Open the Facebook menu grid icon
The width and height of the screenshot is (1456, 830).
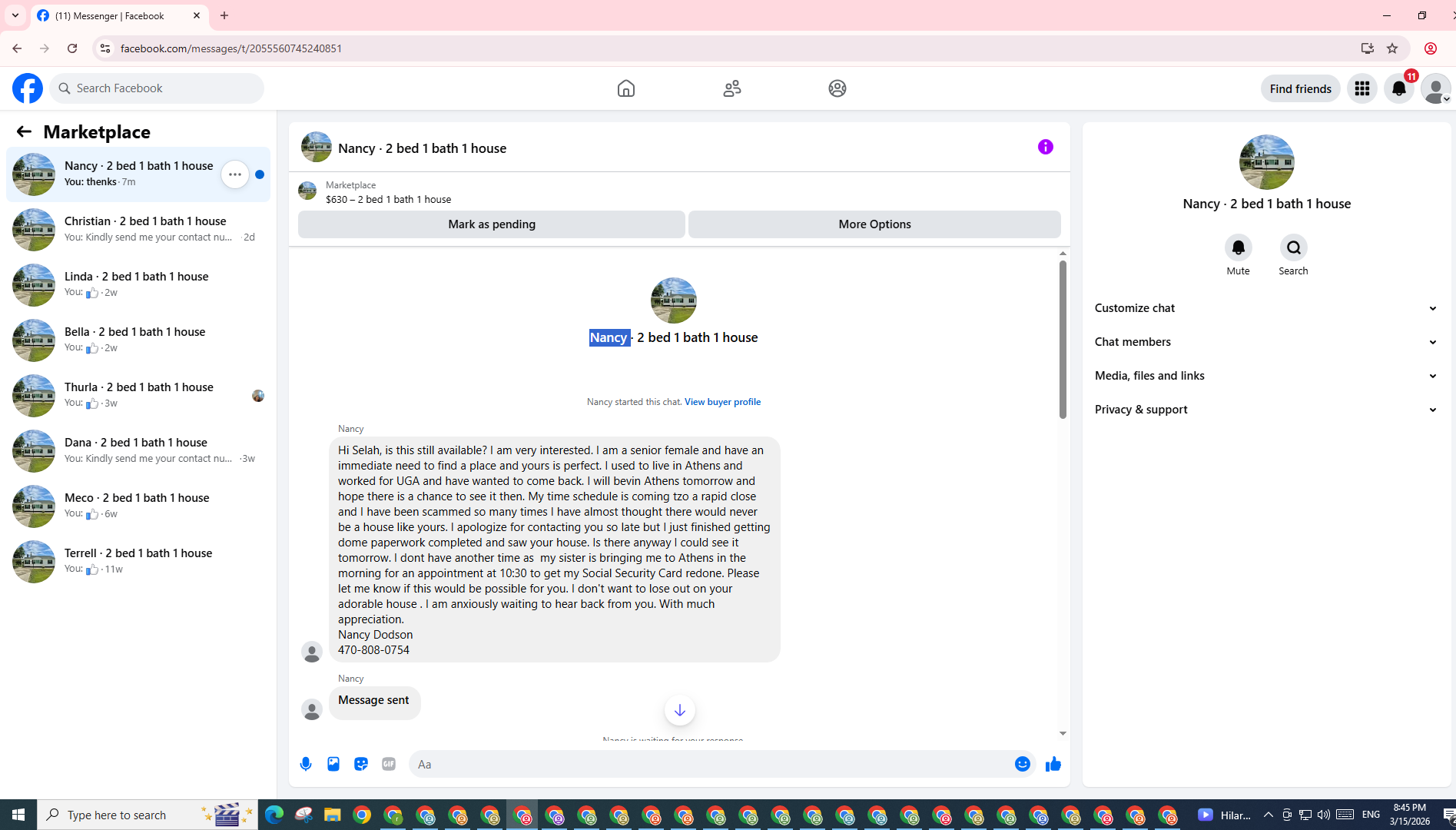tap(1362, 88)
